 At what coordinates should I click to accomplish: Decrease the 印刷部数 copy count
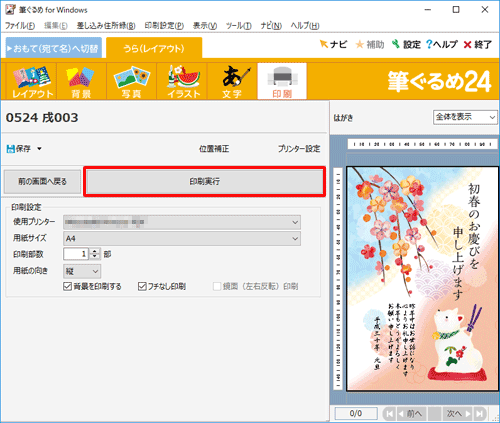(95, 257)
